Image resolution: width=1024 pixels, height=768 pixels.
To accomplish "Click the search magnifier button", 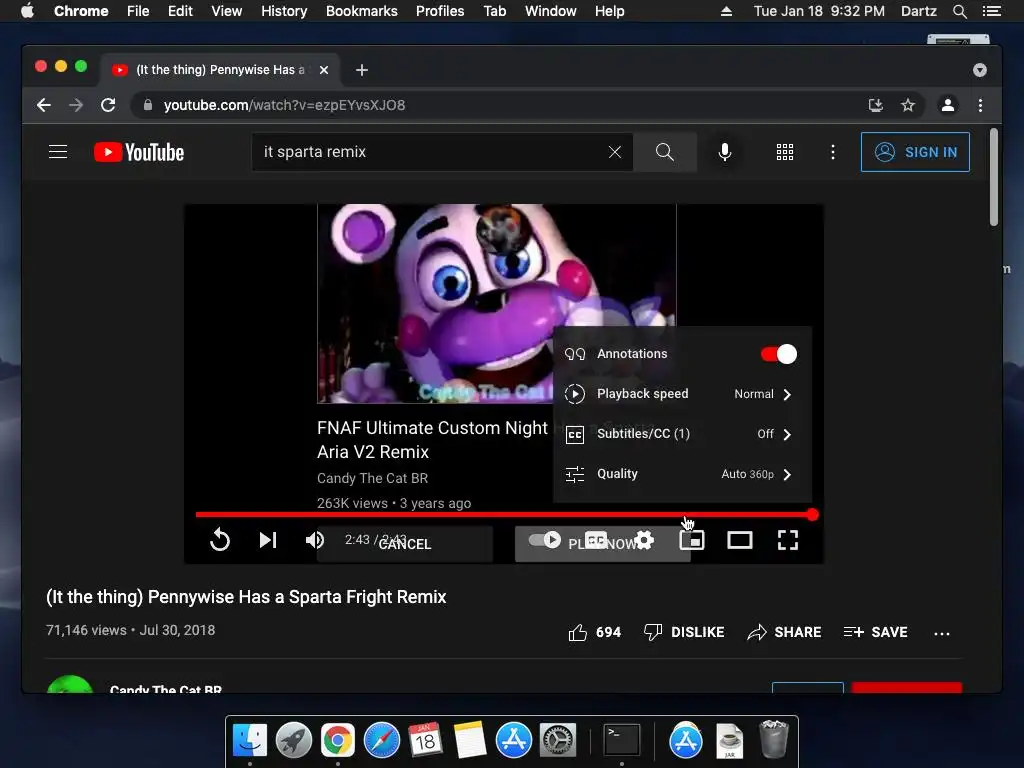I will [x=665, y=152].
